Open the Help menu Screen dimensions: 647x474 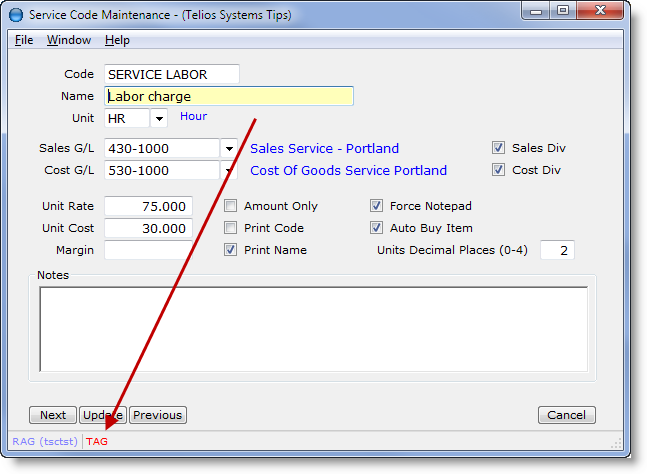pyautogui.click(x=117, y=40)
